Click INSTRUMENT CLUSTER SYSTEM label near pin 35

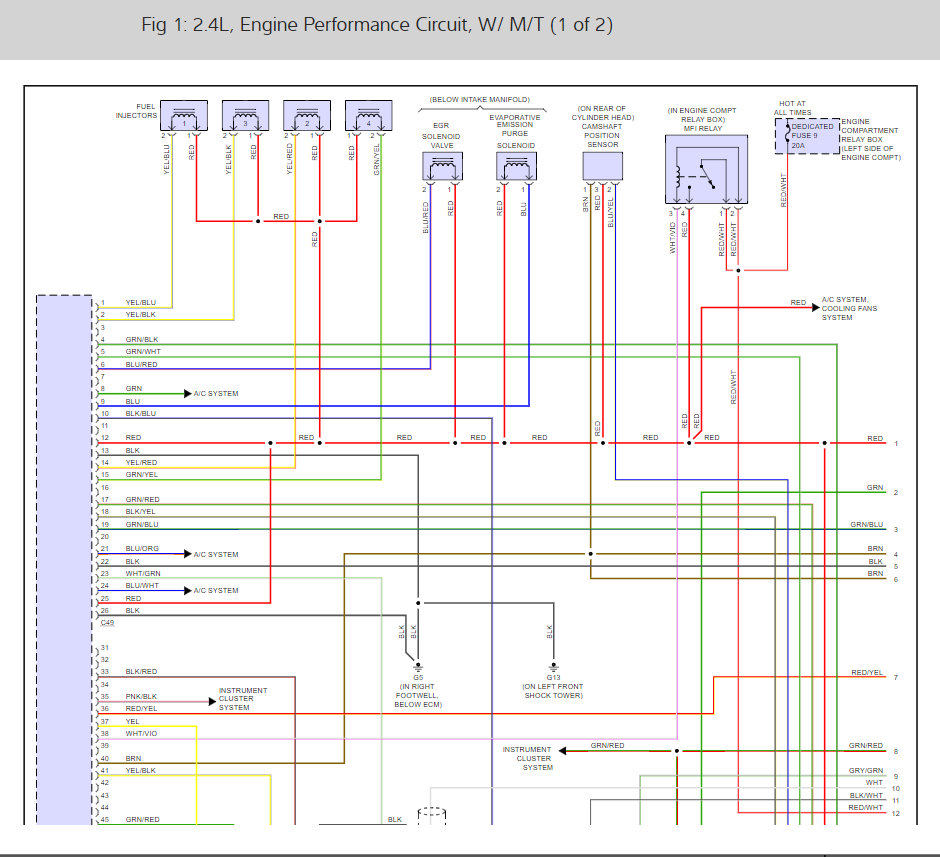243,699
